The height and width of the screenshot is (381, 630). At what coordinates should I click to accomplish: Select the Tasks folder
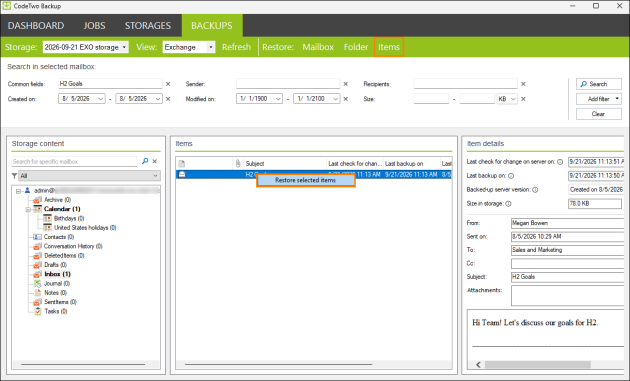click(55, 311)
